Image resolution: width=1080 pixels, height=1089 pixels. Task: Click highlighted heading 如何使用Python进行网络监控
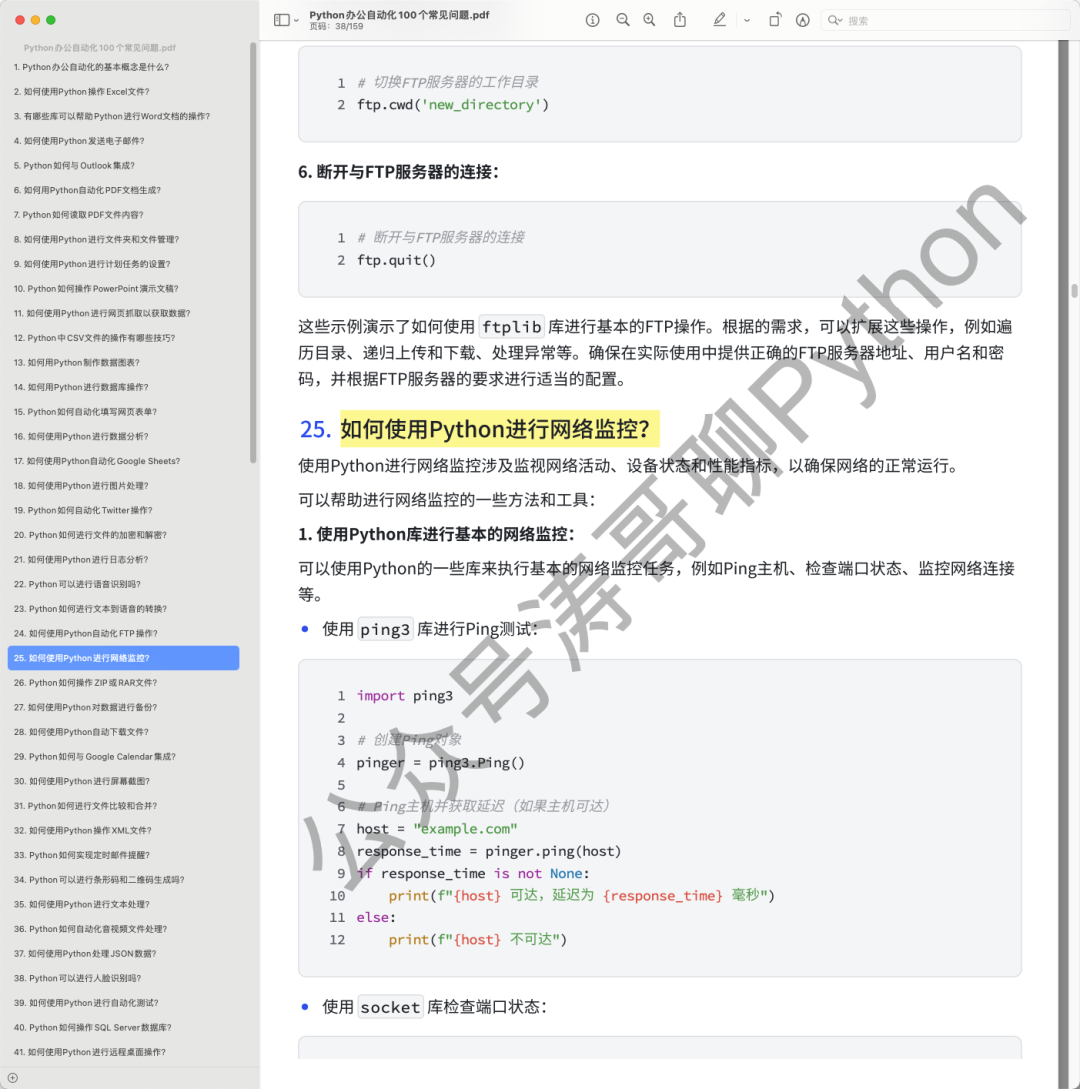(499, 429)
